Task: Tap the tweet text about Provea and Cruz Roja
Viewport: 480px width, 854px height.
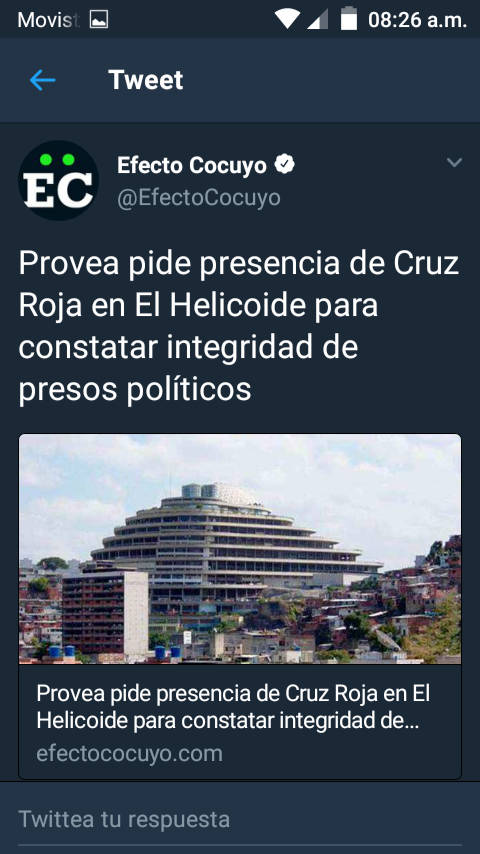Action: pos(239,326)
